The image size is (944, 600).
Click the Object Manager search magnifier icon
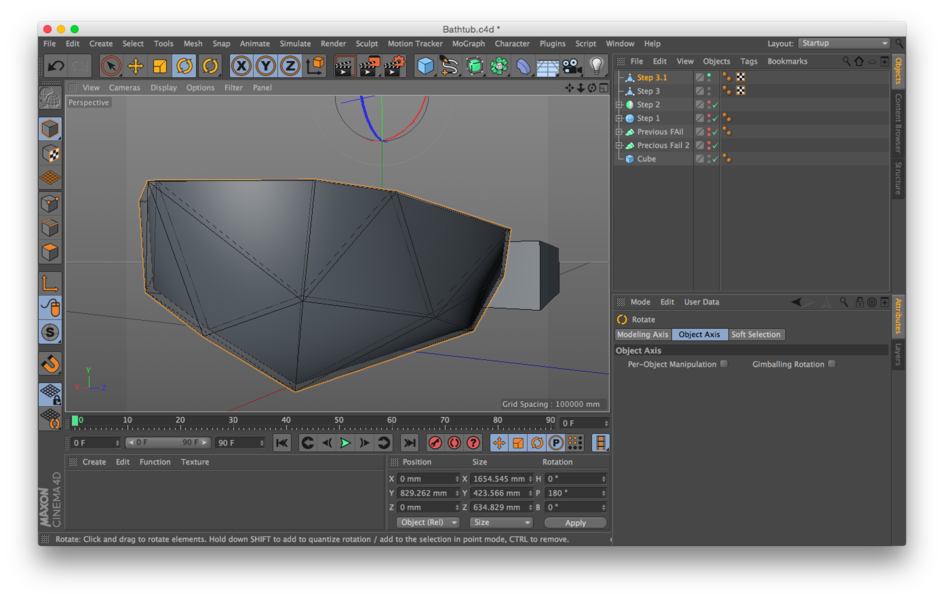point(846,61)
